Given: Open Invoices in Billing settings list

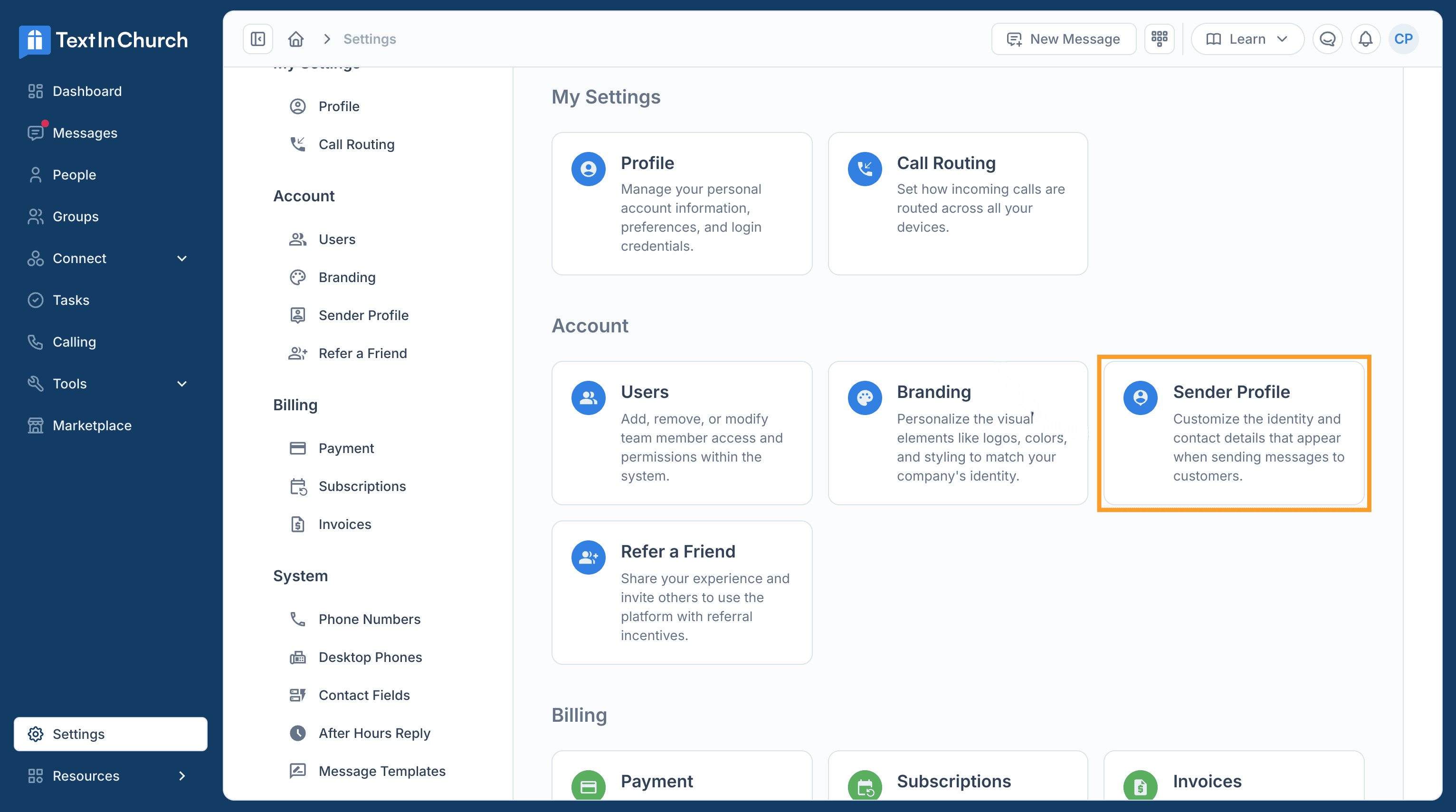Looking at the screenshot, I should (330, 524).
